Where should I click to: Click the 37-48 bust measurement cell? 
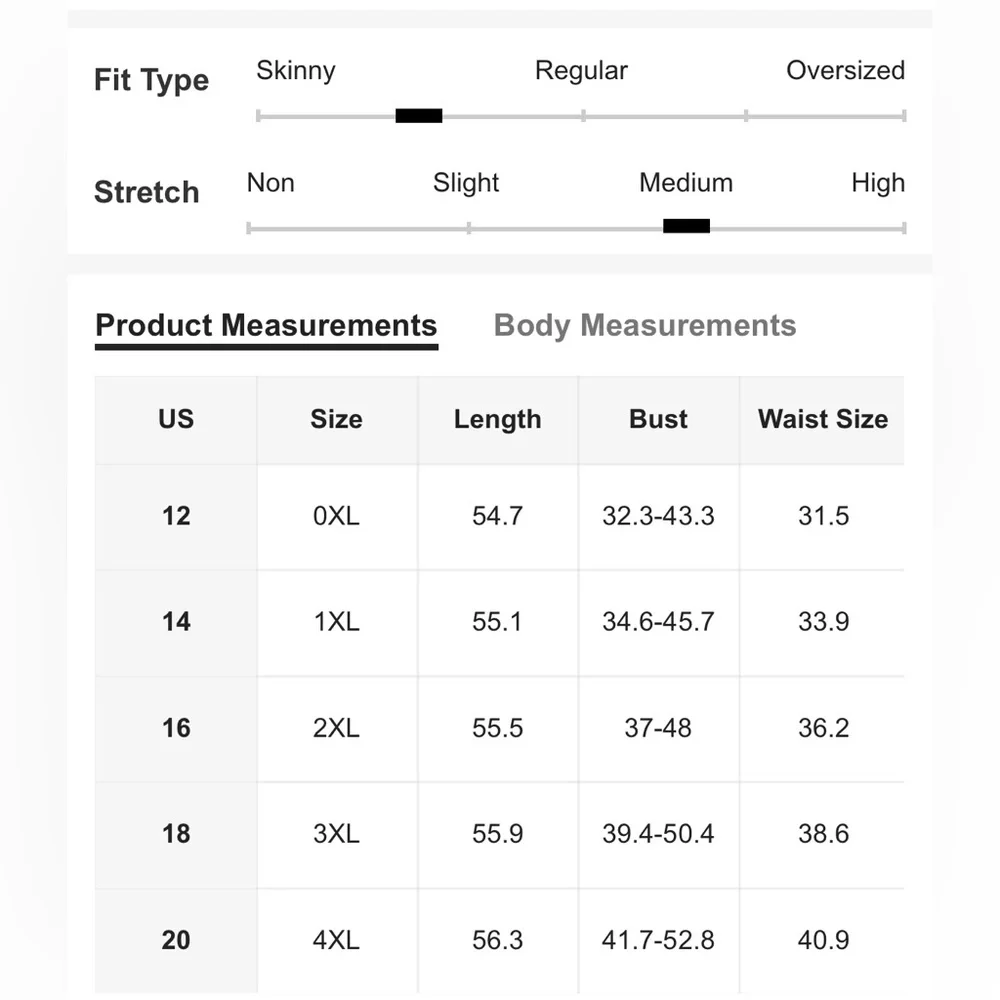pyautogui.click(x=658, y=728)
